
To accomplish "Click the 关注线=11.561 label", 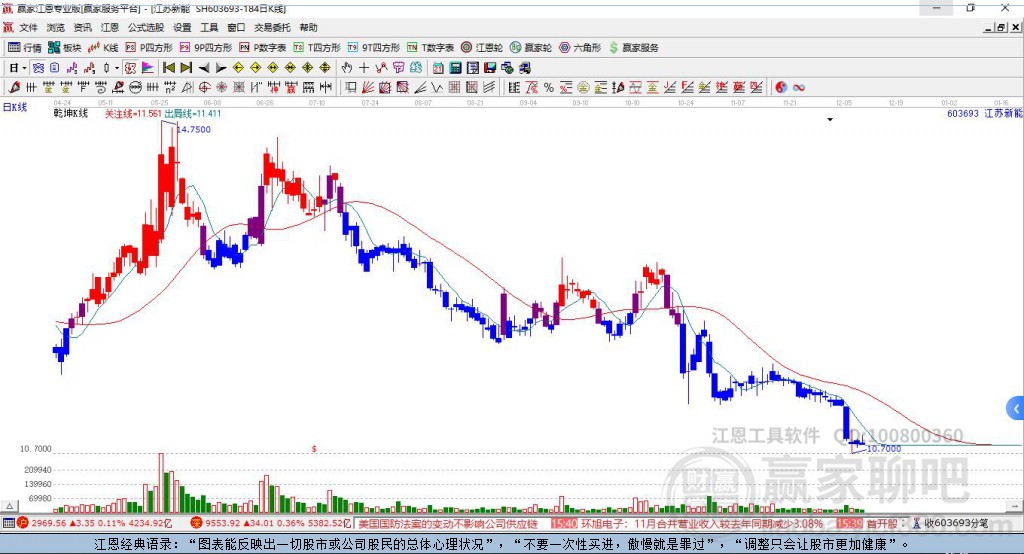I will [x=133, y=114].
